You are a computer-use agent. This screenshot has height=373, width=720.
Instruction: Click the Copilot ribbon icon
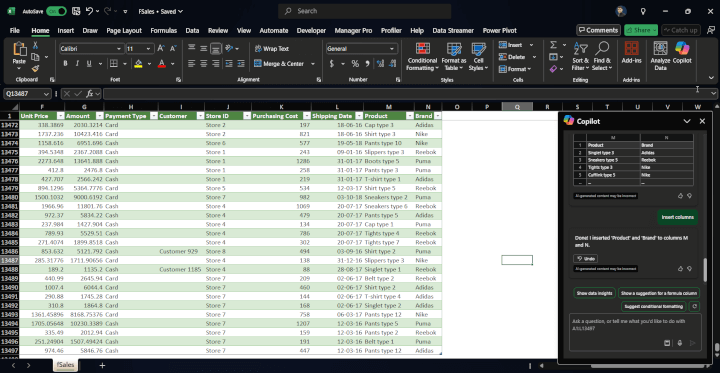tap(682, 53)
